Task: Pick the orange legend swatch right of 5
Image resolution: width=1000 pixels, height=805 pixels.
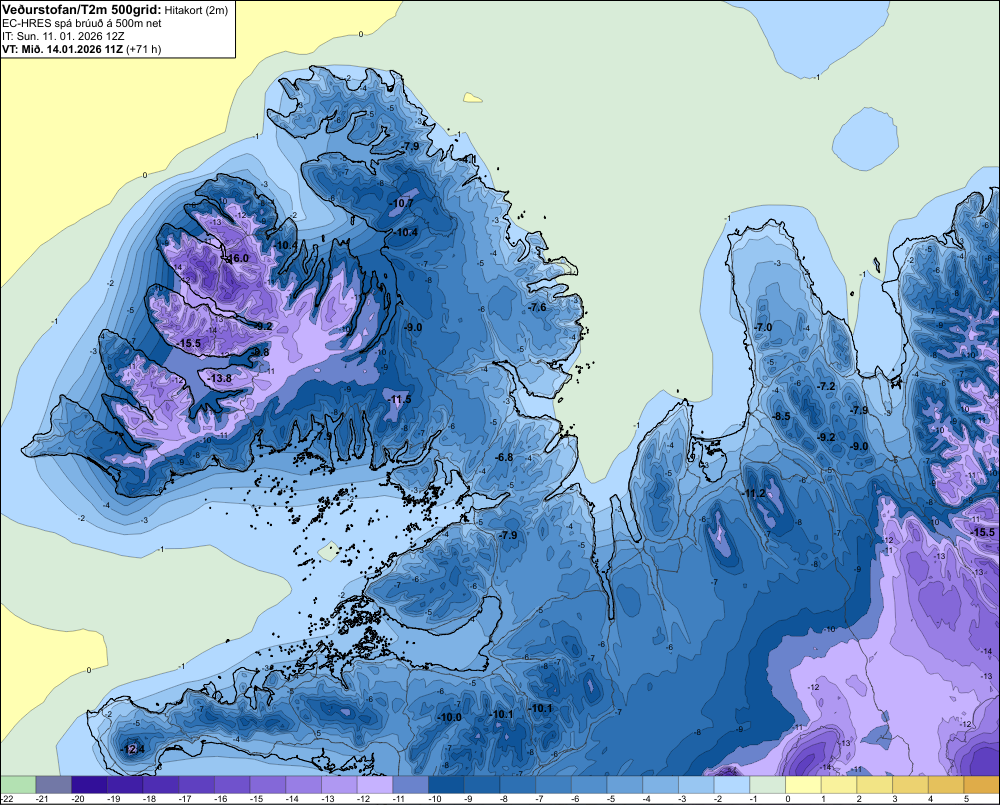Action: pyautogui.click(x=982, y=785)
